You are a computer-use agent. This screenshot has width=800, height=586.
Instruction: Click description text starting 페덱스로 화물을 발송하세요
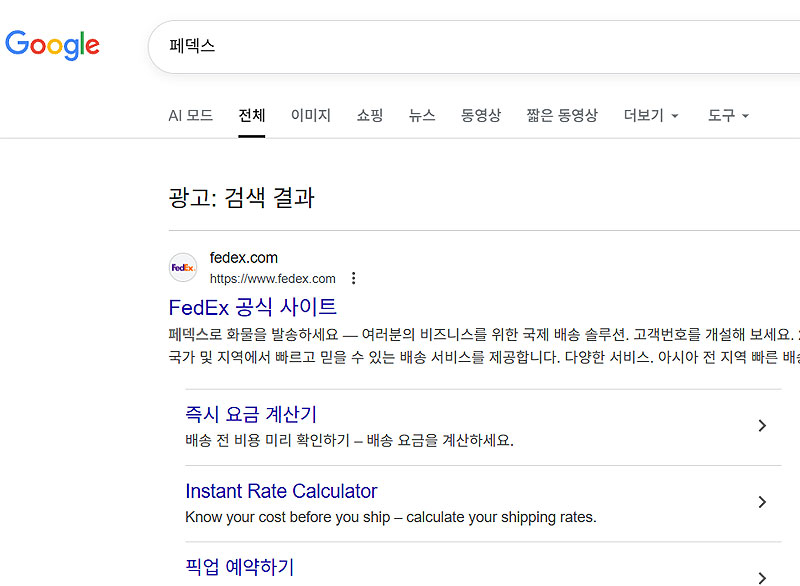point(484,345)
